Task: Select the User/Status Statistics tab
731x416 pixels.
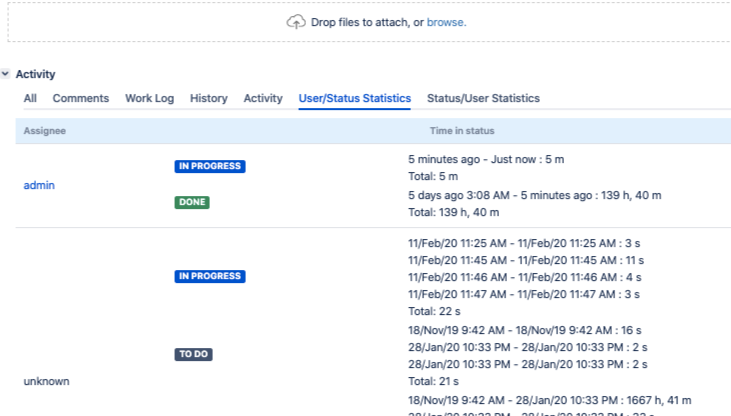Action: [355, 98]
